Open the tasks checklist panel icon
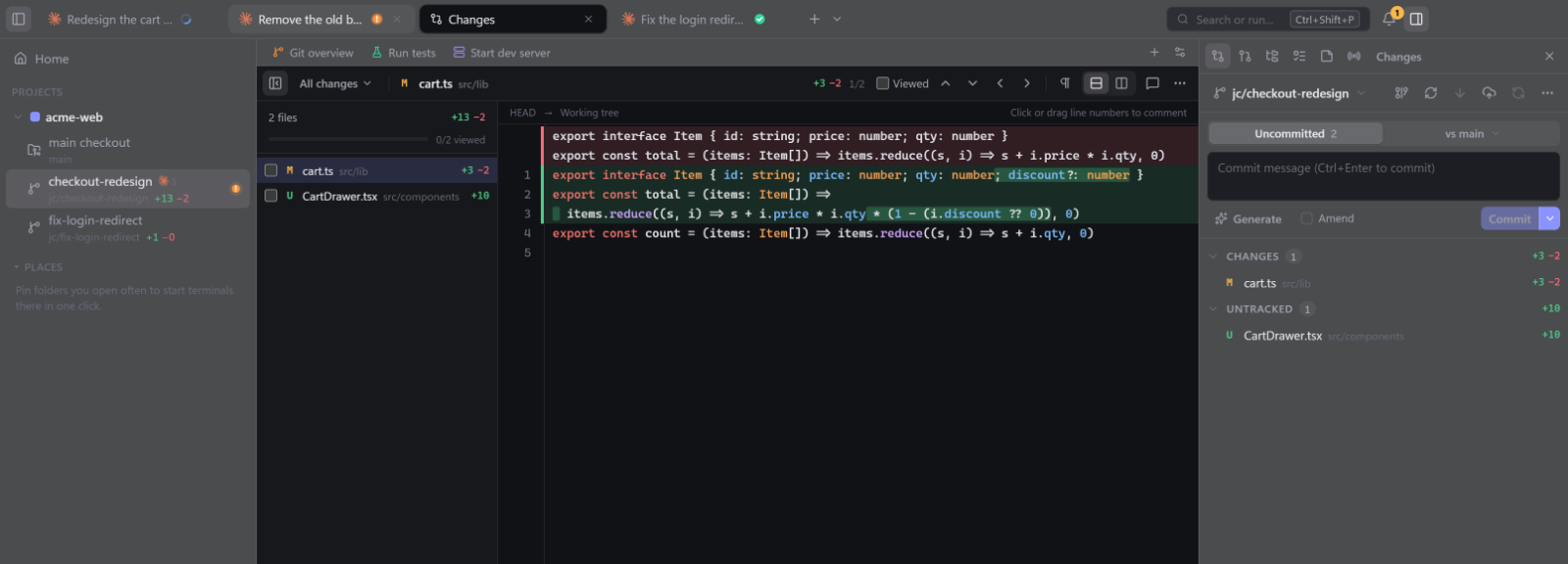Image resolution: width=1568 pixels, height=564 pixels. tap(1299, 56)
